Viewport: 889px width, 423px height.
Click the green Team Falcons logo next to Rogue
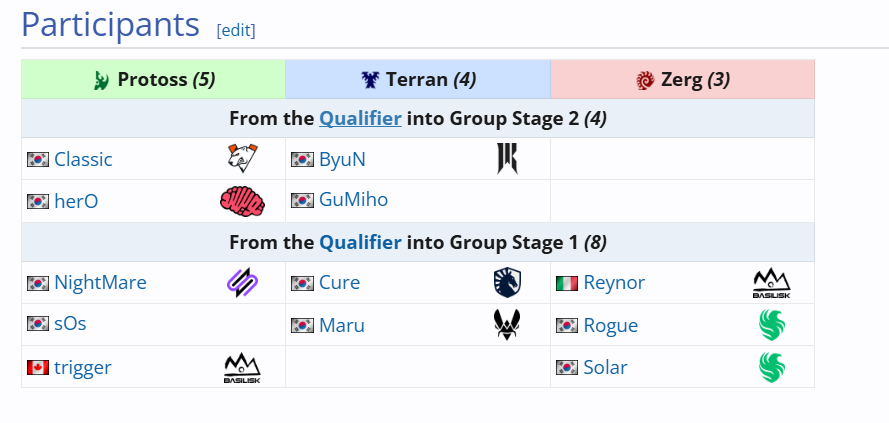(x=772, y=325)
